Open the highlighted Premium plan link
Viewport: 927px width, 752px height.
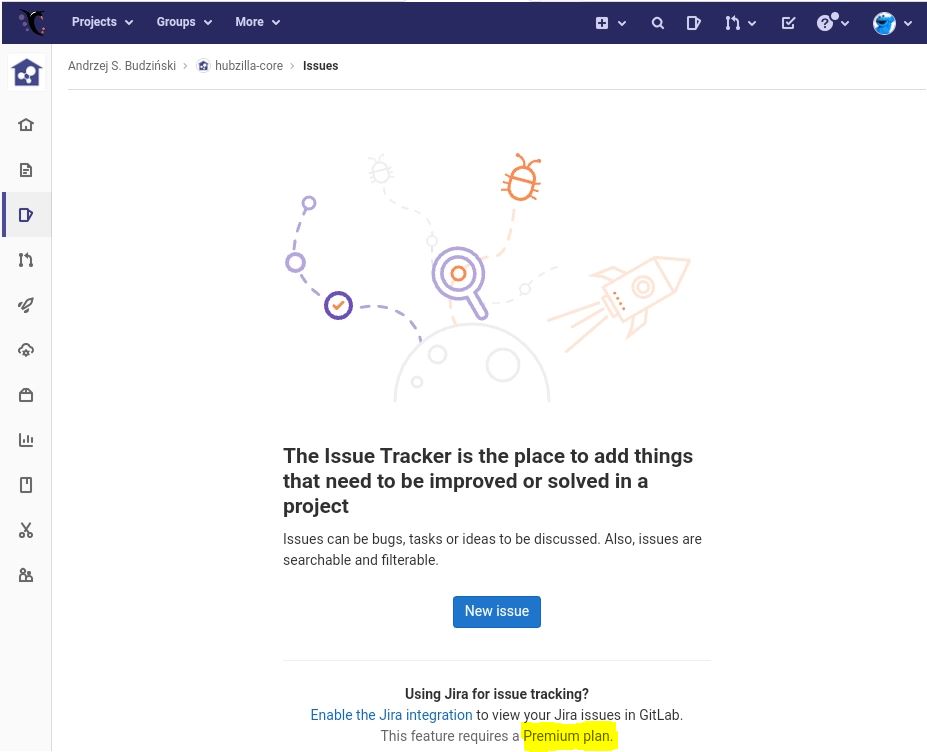(567, 736)
